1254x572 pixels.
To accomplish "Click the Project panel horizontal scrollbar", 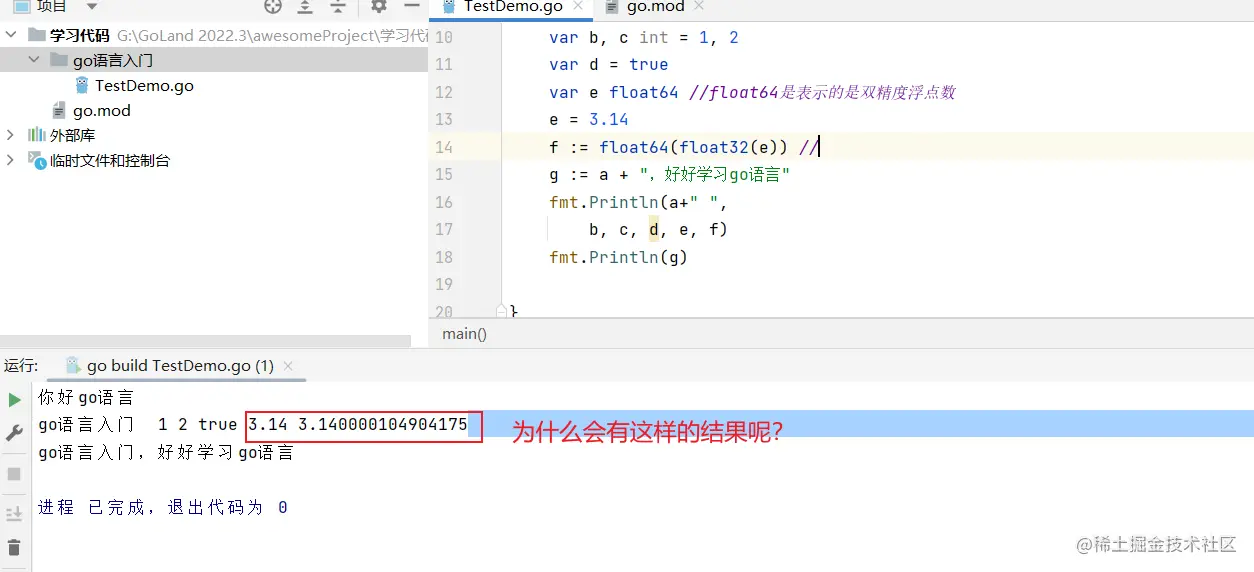I will (x=205, y=341).
